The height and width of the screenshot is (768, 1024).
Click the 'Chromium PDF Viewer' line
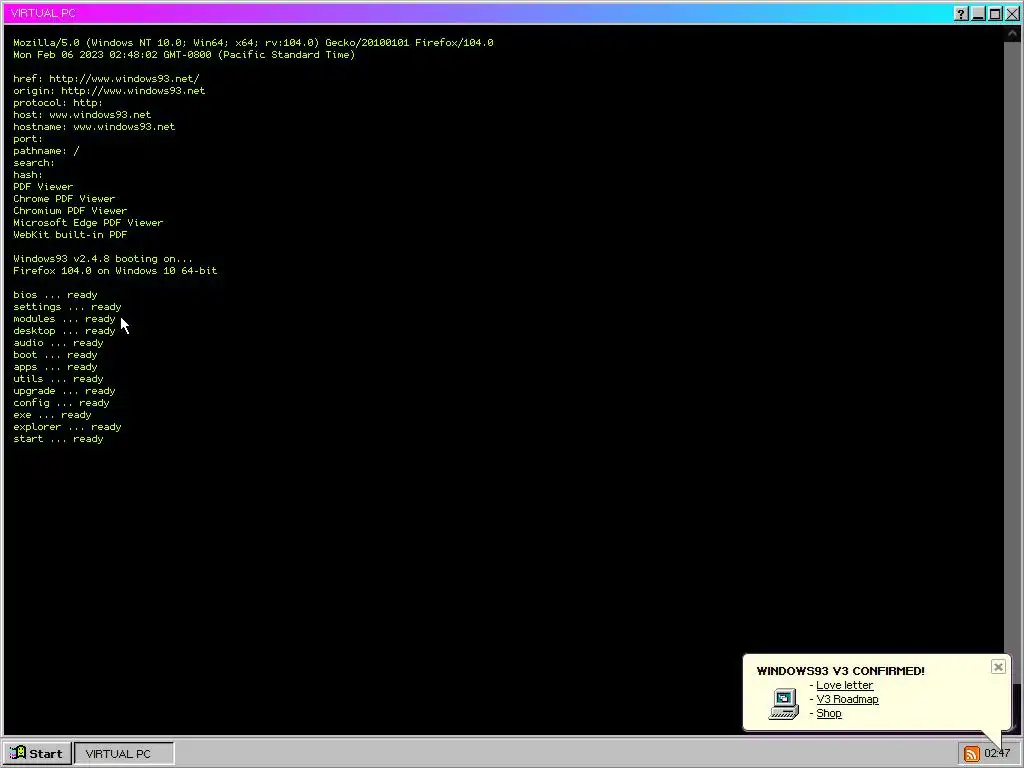(x=71, y=211)
